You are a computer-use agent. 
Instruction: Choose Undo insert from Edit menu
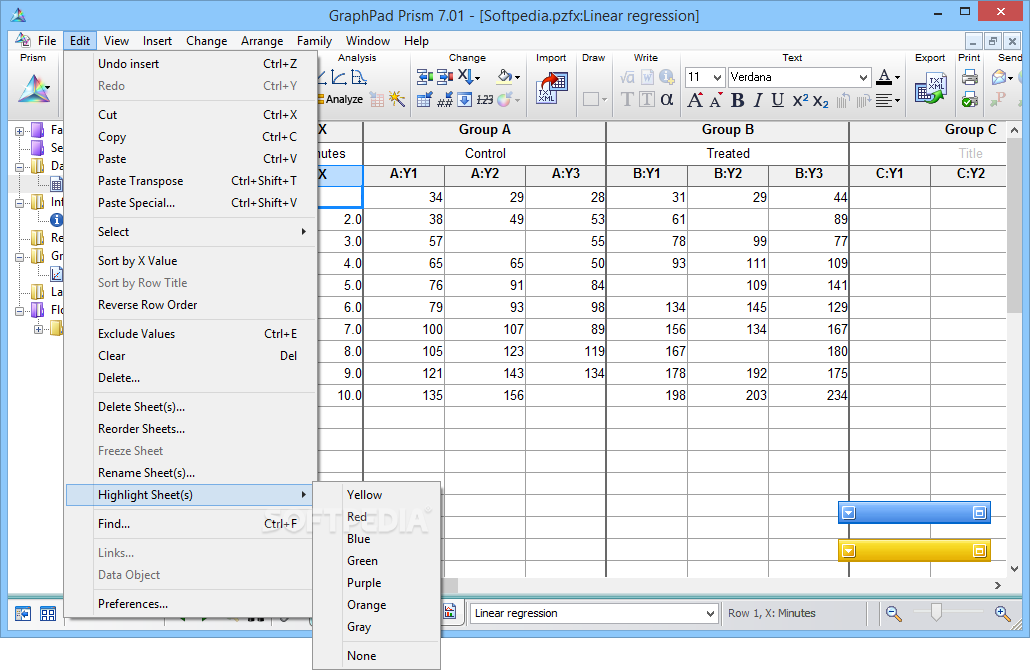(191, 64)
